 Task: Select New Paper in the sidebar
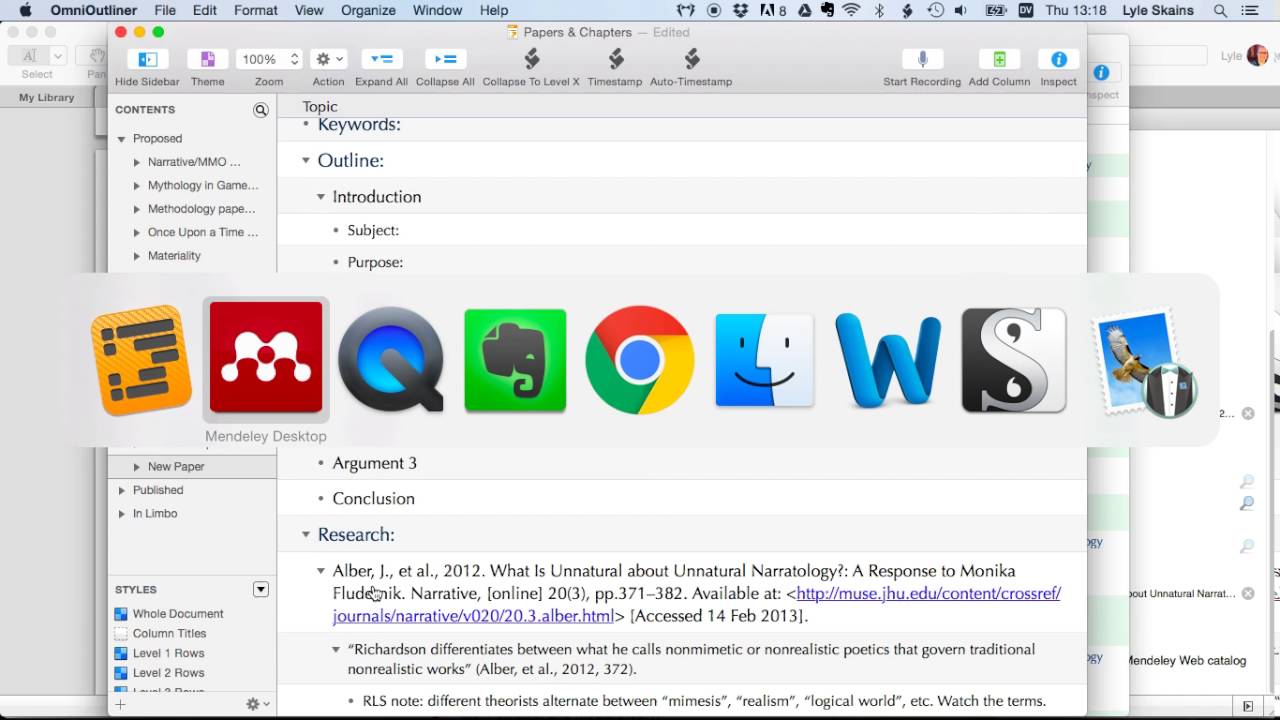[x=176, y=467]
